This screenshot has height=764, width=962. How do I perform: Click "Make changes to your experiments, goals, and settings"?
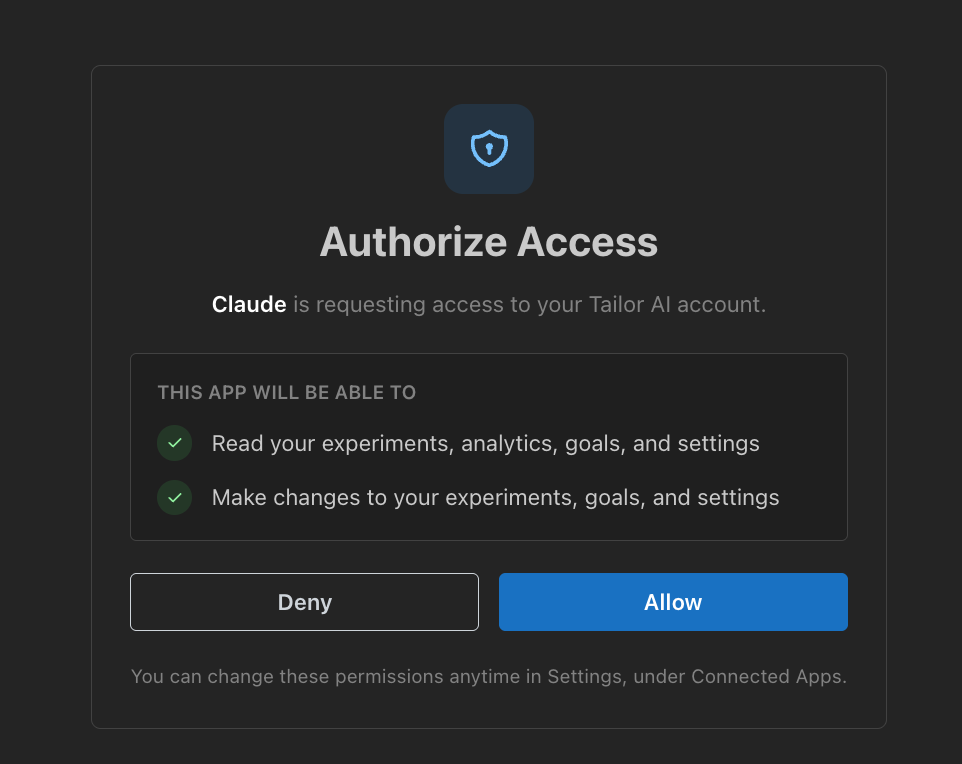point(495,498)
